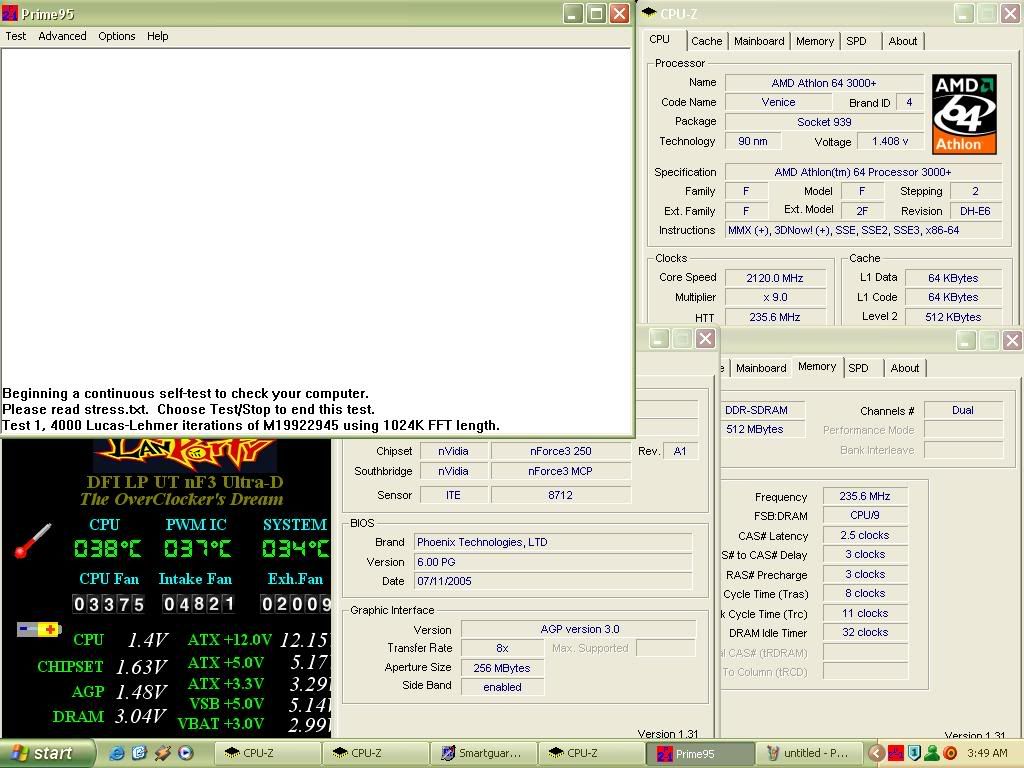This screenshot has width=1024, height=768.
Task: Open About tab in lower-right CPU-Z window
Action: click(904, 368)
